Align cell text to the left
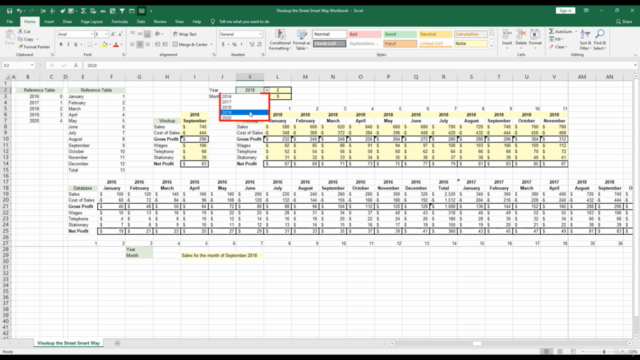Viewport: 640px width, 360px height. point(132,44)
